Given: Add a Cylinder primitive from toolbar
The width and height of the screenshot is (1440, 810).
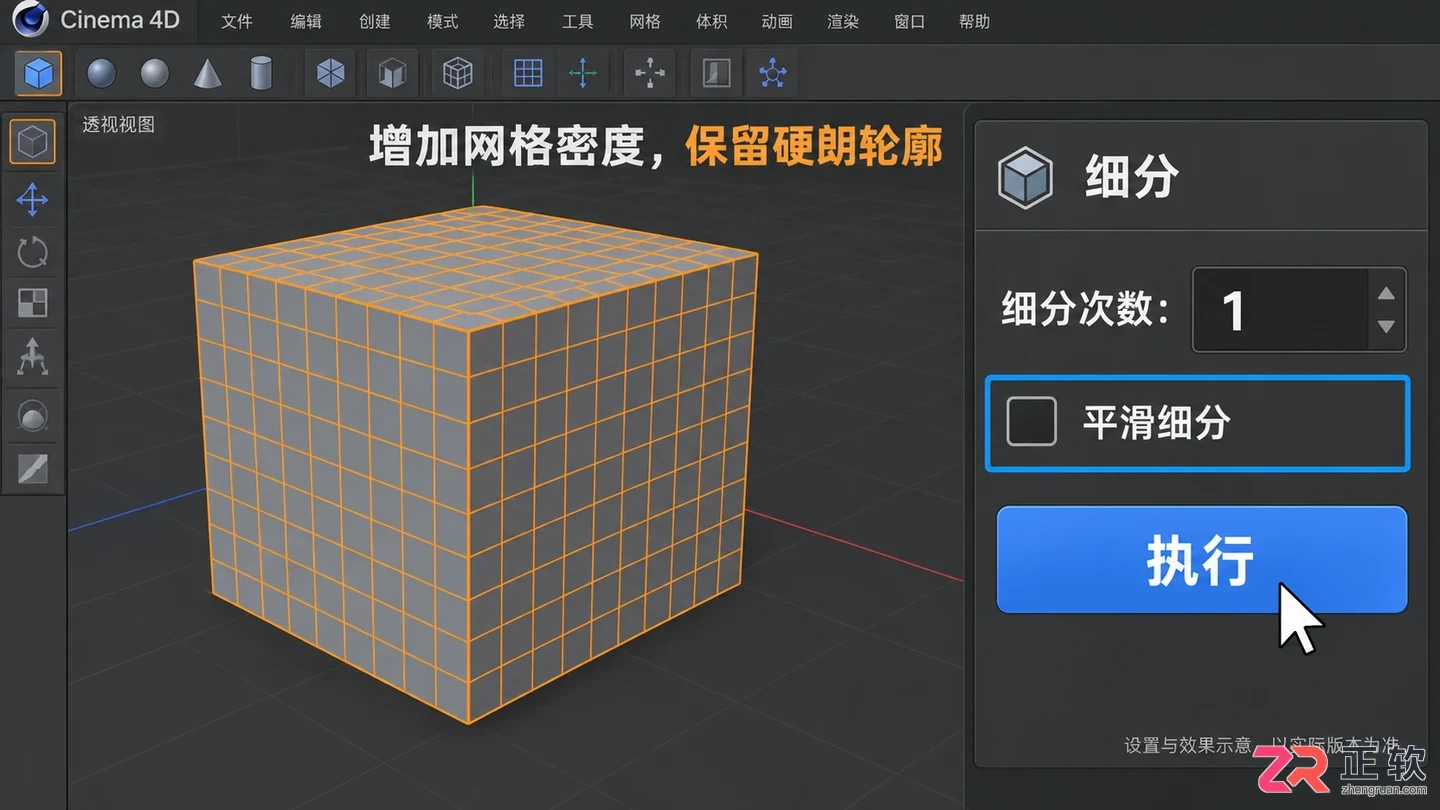Looking at the screenshot, I should click(x=261, y=73).
